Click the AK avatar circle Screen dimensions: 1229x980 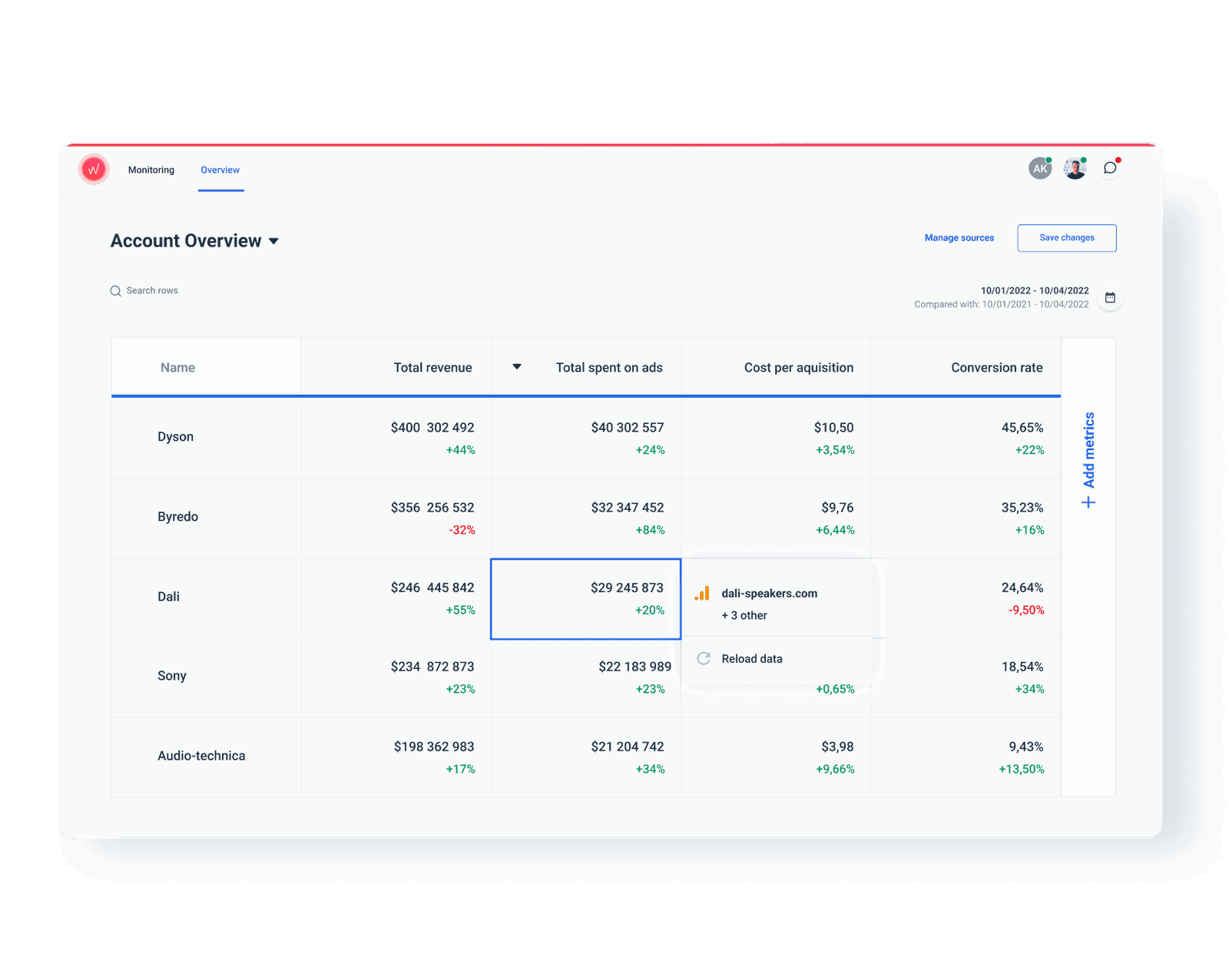1039,167
